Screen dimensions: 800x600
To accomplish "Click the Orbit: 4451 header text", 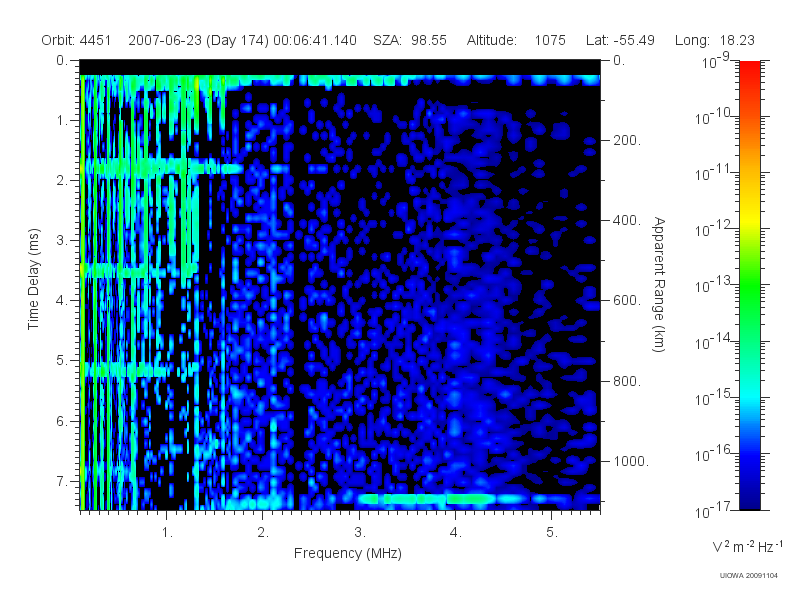I will [76, 40].
